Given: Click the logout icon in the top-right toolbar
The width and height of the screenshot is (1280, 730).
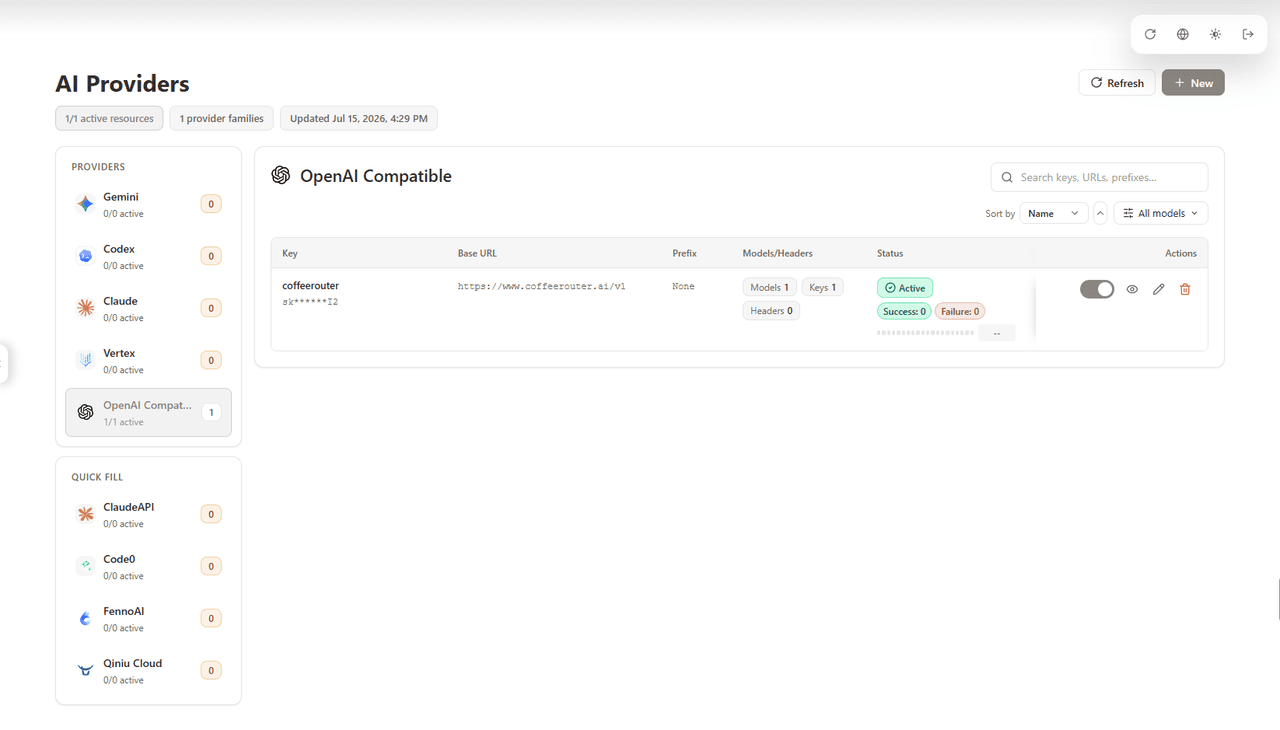Looking at the screenshot, I should point(1248,34).
